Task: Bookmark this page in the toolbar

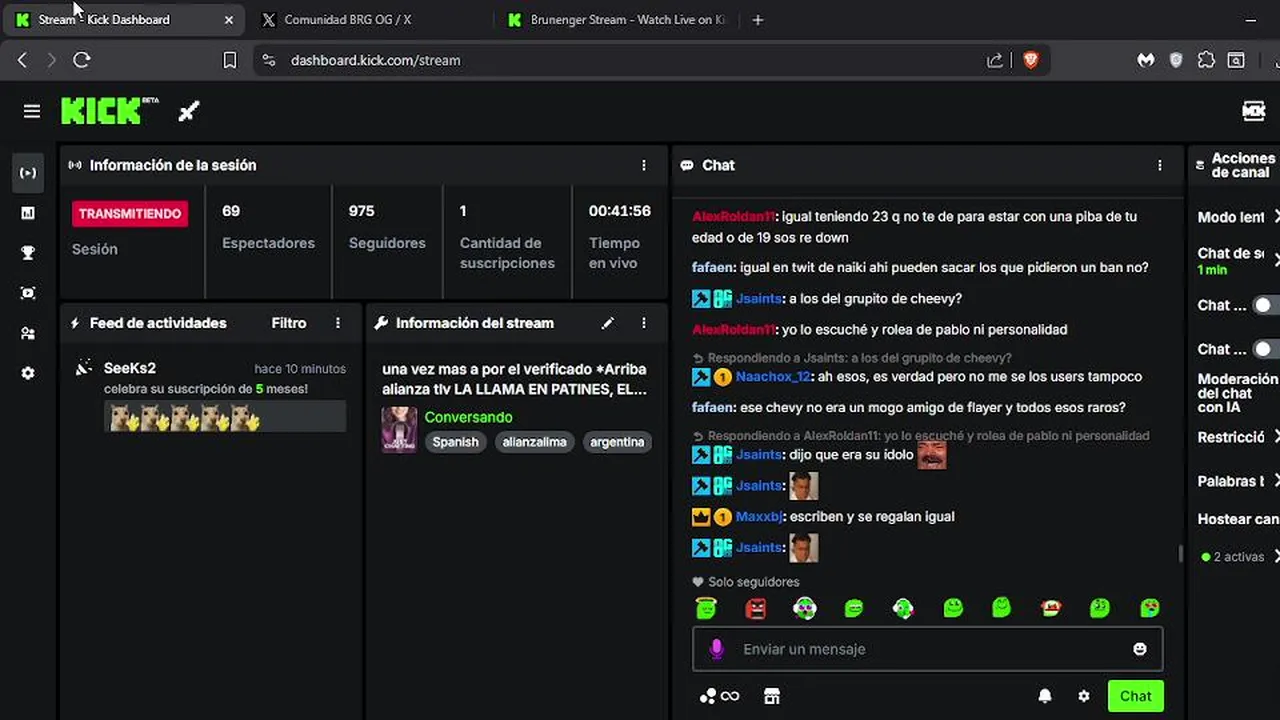Action: 229,60
